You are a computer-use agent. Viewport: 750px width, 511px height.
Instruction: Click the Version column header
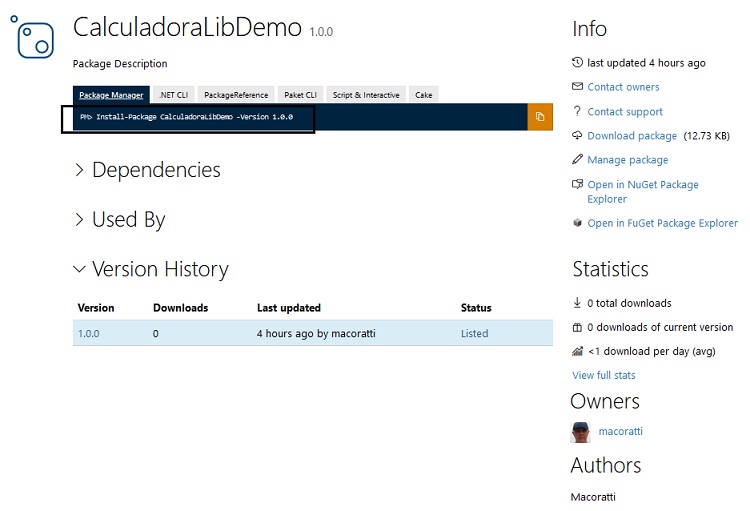point(96,308)
